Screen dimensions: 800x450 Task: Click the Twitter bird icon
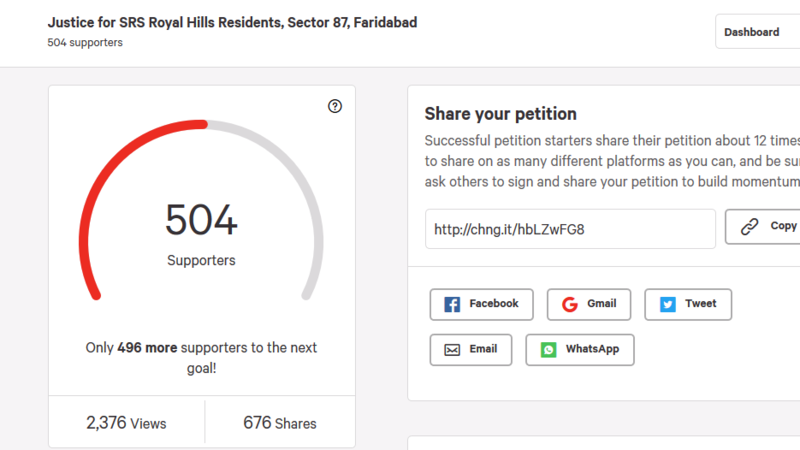point(668,304)
